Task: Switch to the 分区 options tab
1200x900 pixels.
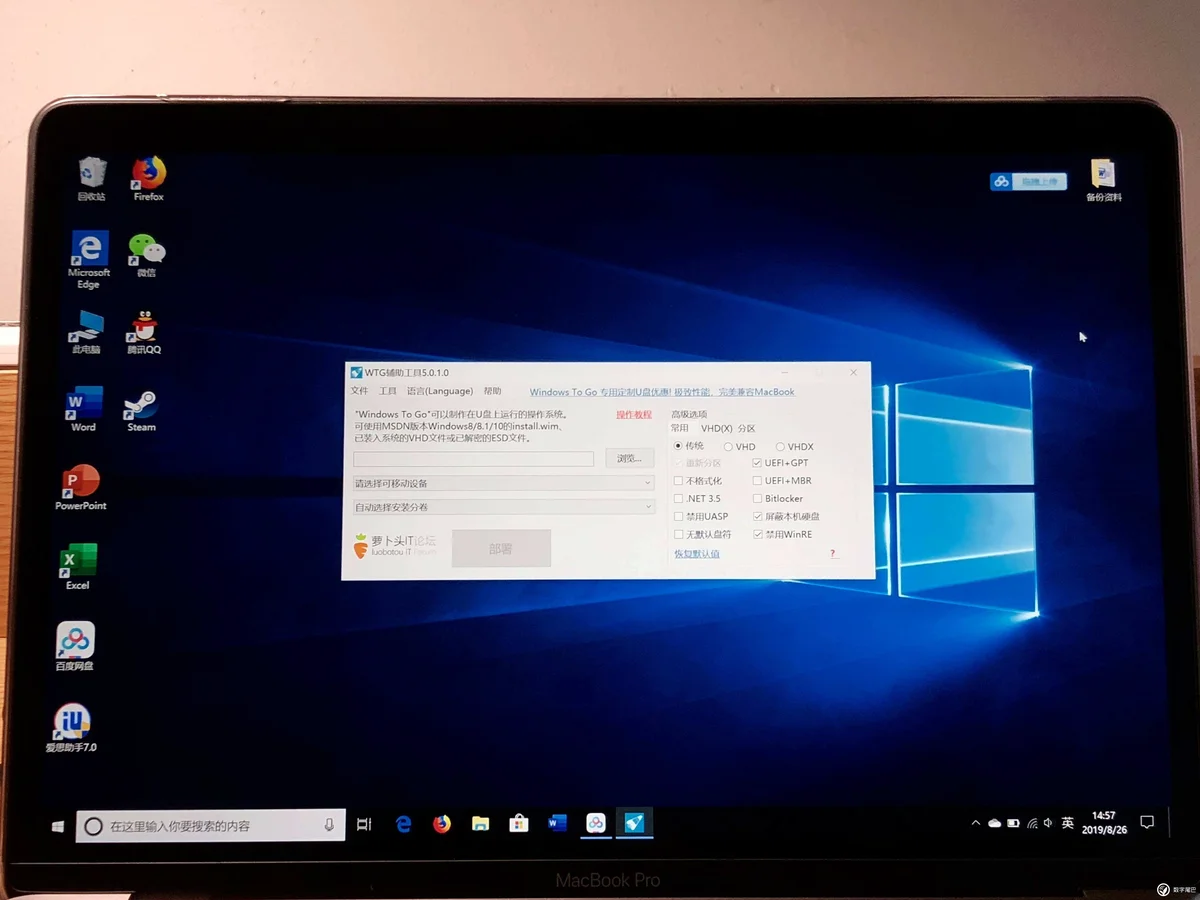Action: 747,428
